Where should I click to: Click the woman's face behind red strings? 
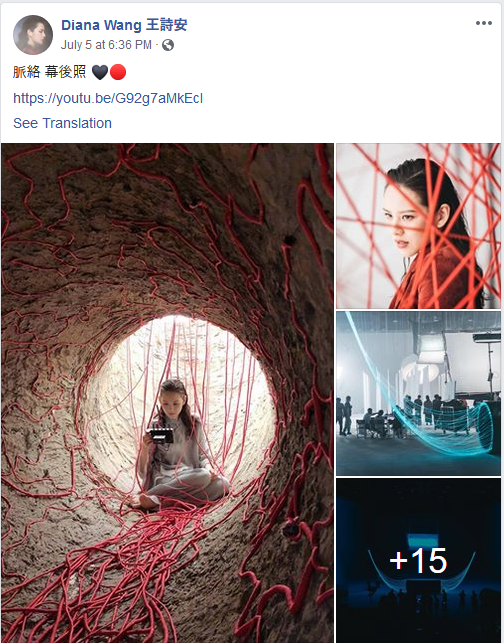click(404, 221)
